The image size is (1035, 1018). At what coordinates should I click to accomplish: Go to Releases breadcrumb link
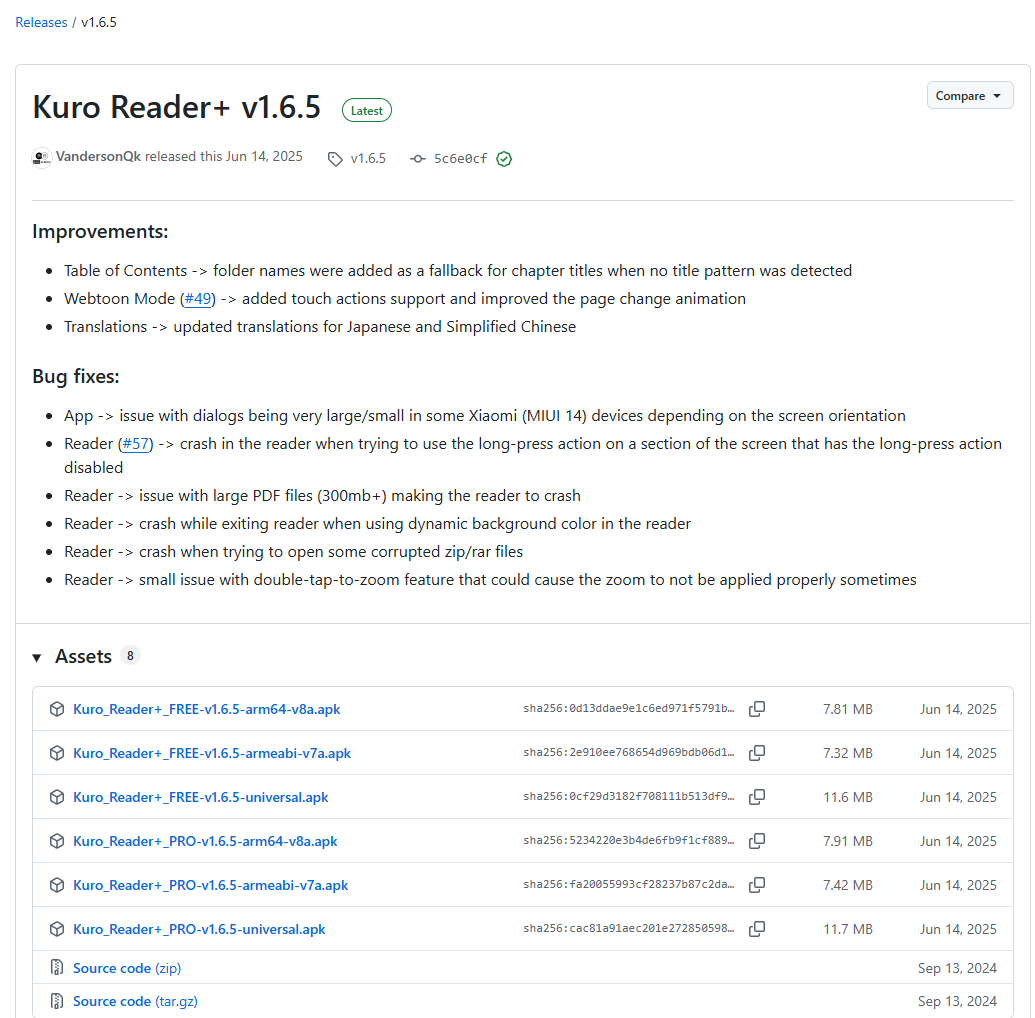pyautogui.click(x=41, y=22)
